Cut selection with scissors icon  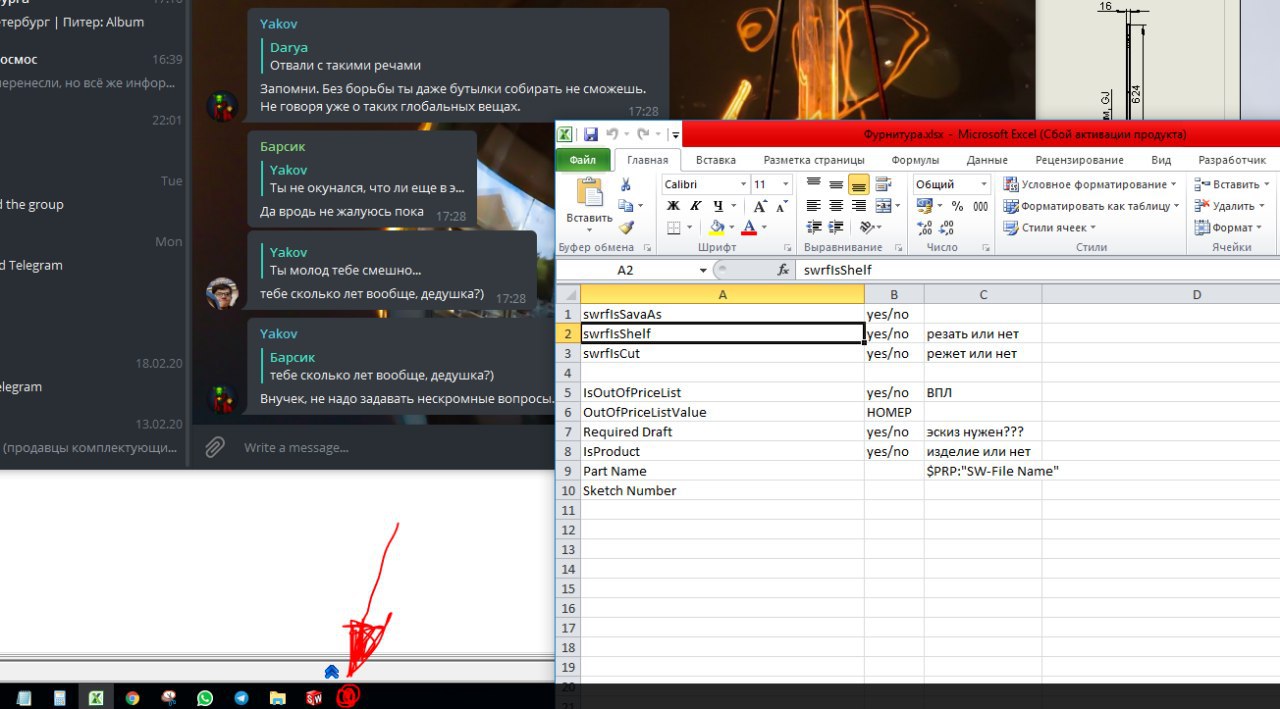626,184
